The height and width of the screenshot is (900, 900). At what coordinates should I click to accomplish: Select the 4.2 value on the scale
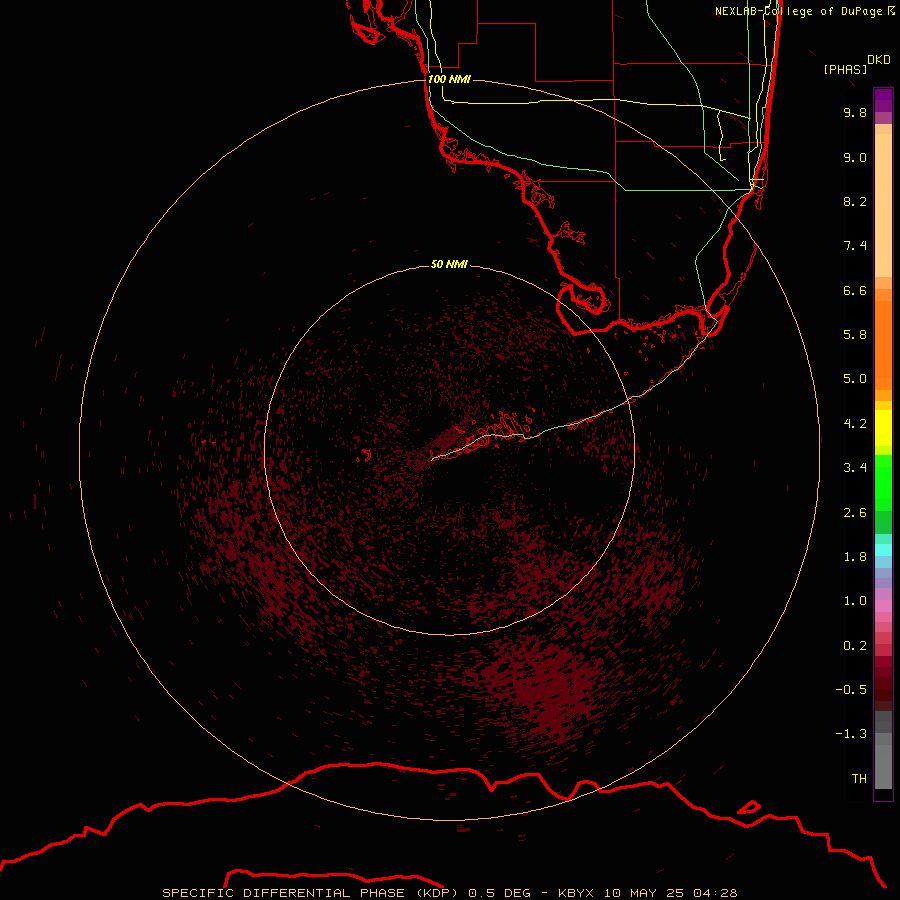(855, 424)
